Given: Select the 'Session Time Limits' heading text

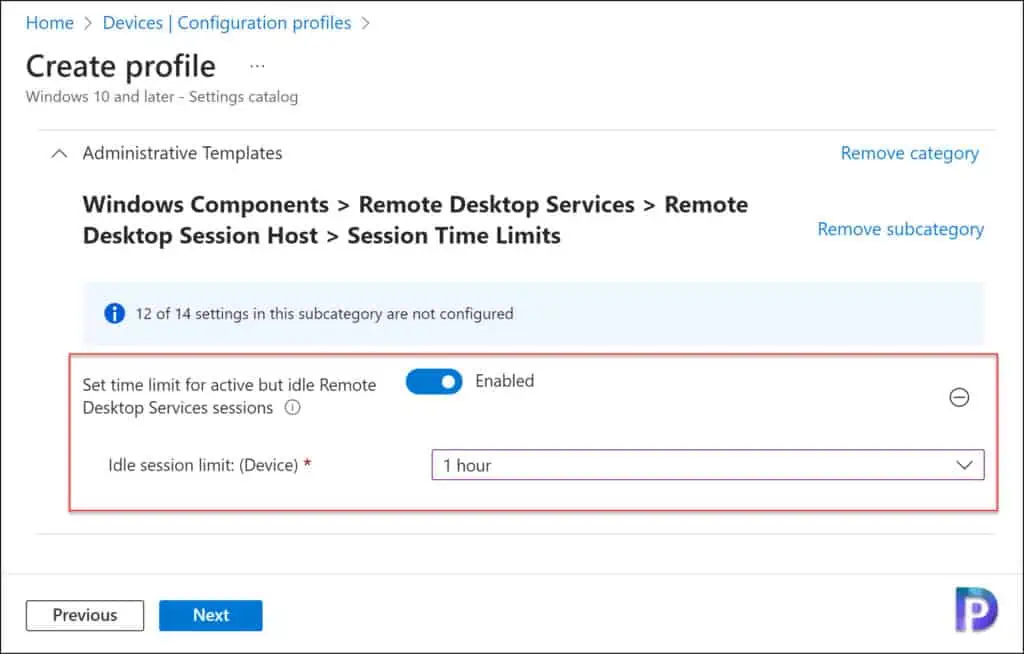Looking at the screenshot, I should pos(454,236).
